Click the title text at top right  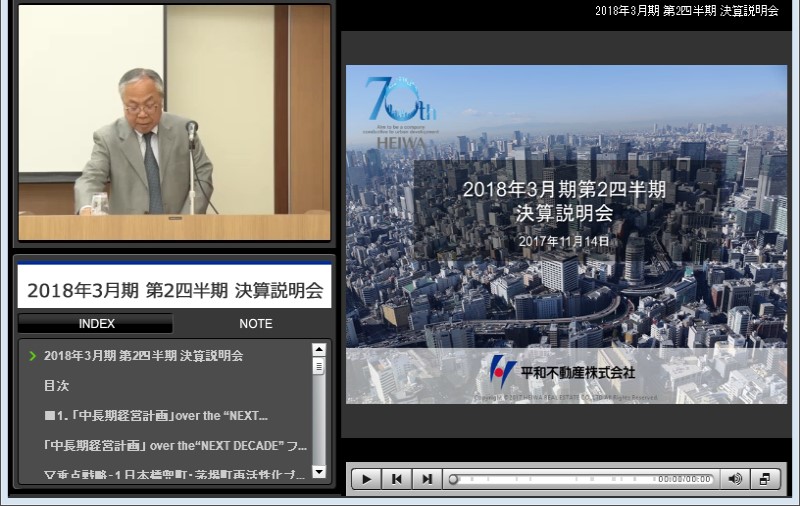click(x=687, y=11)
